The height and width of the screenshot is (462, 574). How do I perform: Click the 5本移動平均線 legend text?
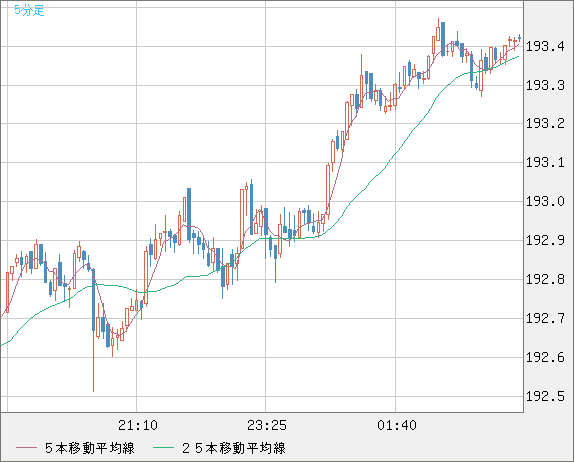point(90,448)
